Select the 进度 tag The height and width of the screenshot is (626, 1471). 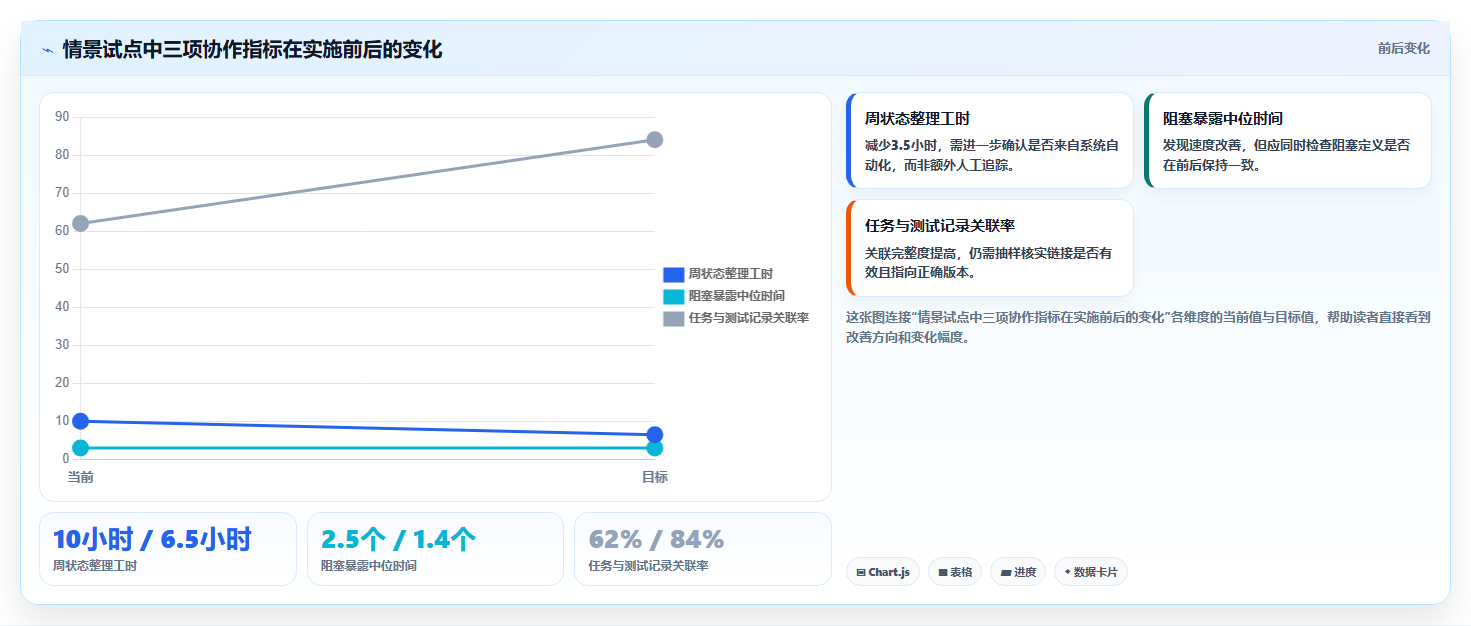click(x=1018, y=572)
